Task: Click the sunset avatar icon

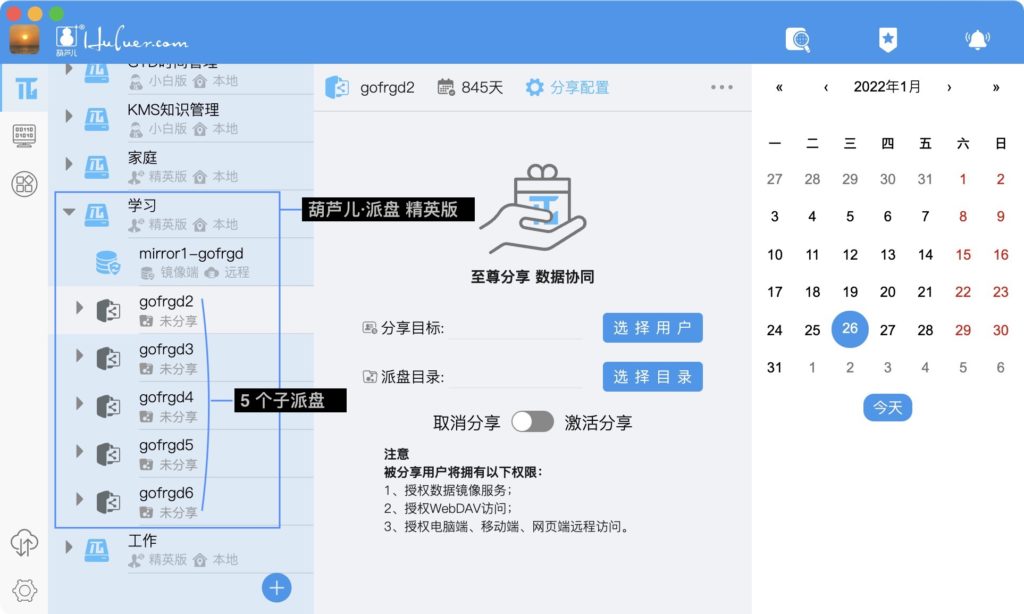Action: (24, 39)
